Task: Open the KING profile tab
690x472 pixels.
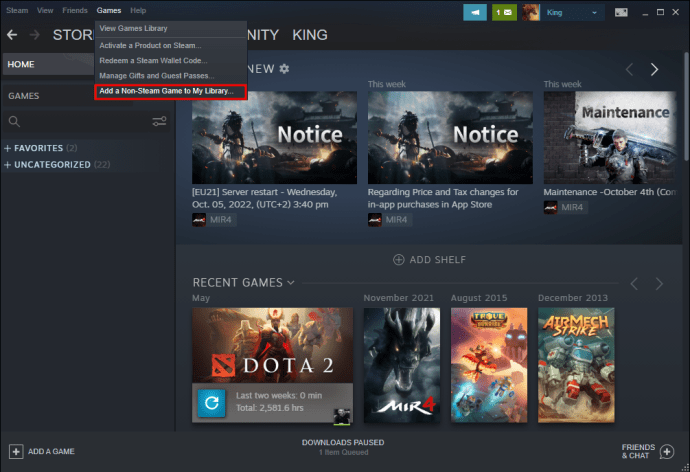Action: click(310, 35)
